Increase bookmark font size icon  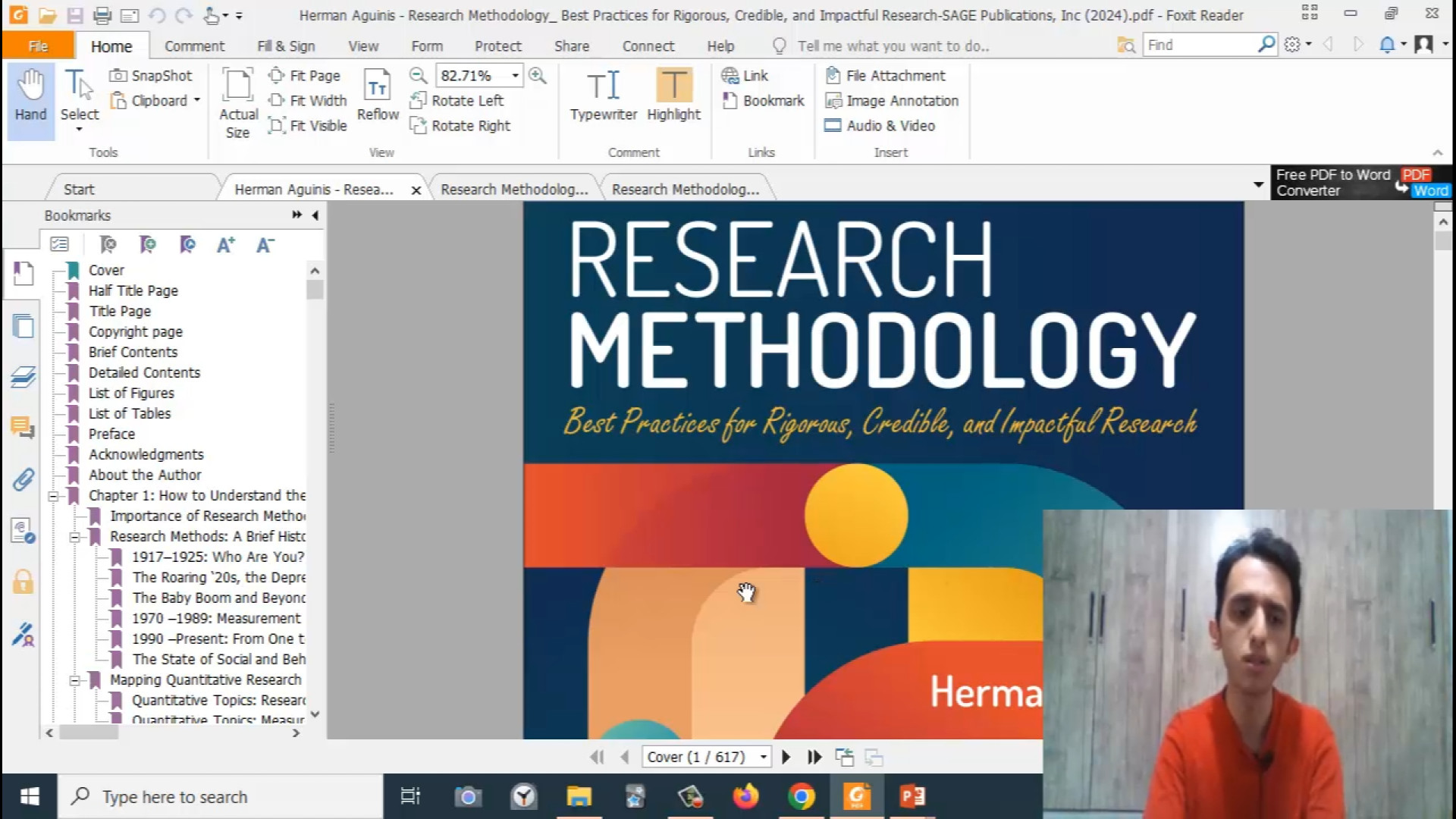point(225,244)
